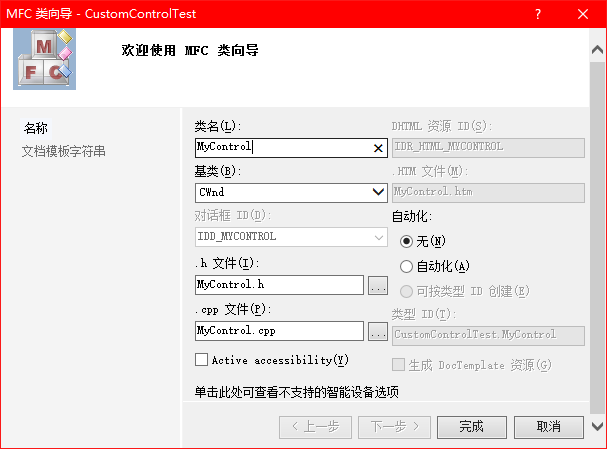
Task: Open the 对话框 ID dropdown
Action: click(x=378, y=237)
